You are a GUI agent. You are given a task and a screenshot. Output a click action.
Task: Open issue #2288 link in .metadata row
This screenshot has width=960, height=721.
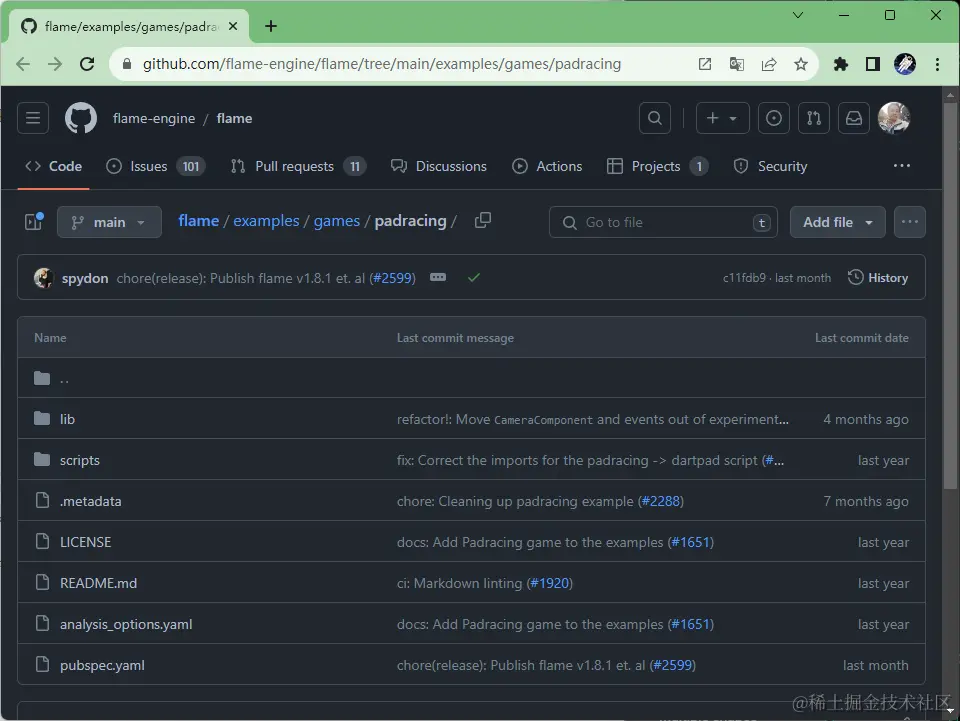661,501
